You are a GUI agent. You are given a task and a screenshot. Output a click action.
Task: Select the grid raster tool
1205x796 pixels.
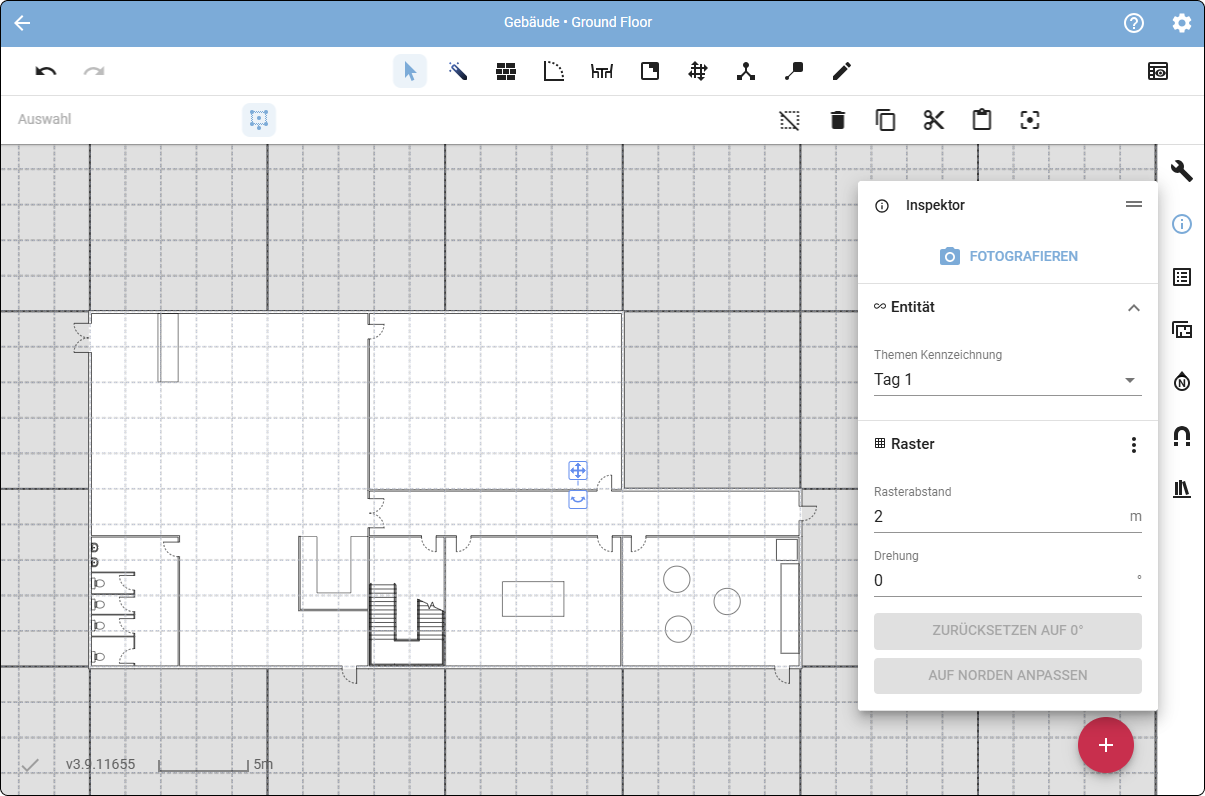tap(698, 71)
